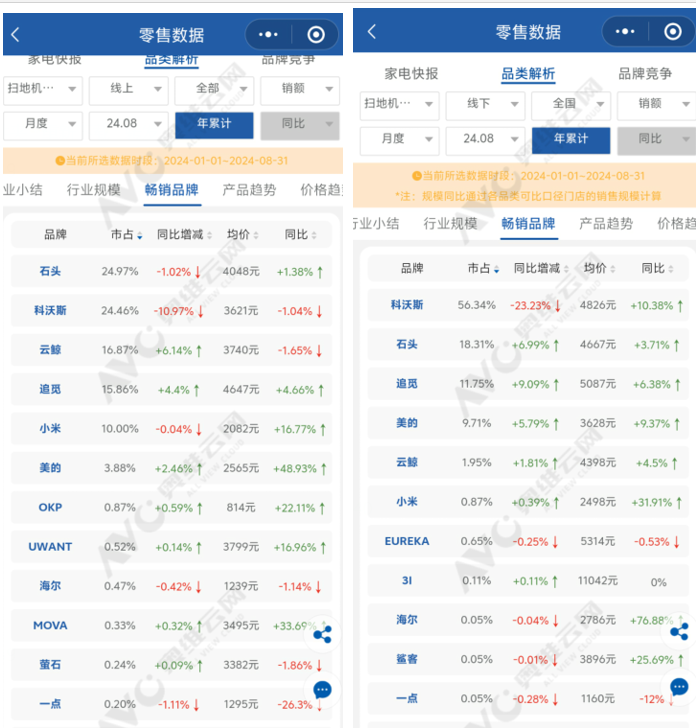This screenshot has width=696, height=728.
Task: Tap share icon in right panel
Action: pos(679,632)
